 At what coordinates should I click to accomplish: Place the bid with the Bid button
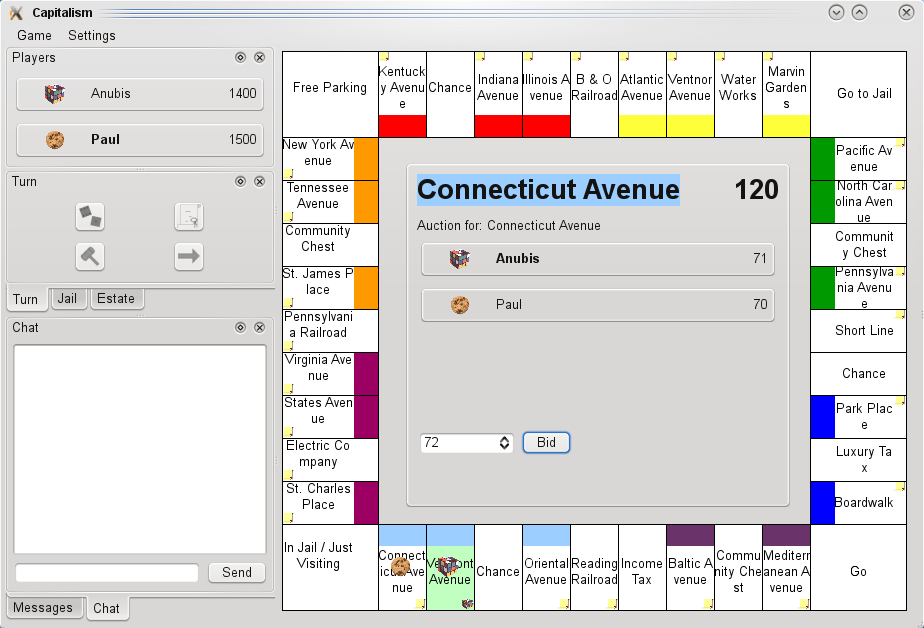coord(546,442)
